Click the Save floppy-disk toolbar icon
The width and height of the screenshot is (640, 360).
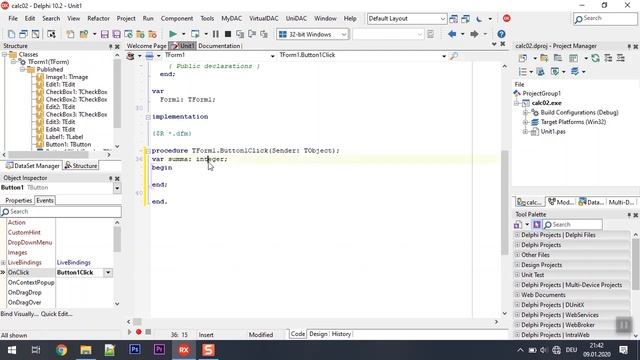[104, 34]
